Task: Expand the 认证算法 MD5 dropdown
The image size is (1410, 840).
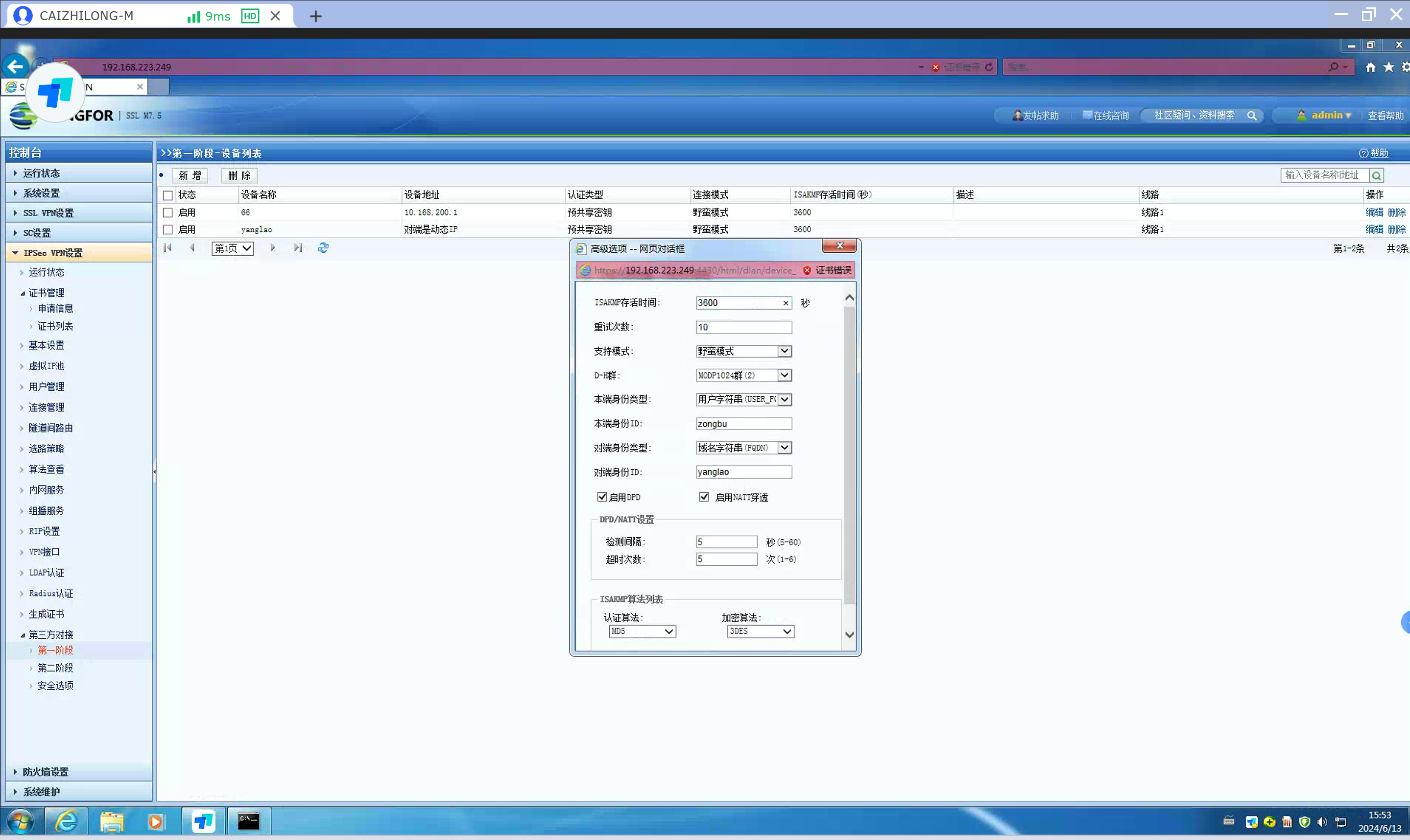Action: 668,631
